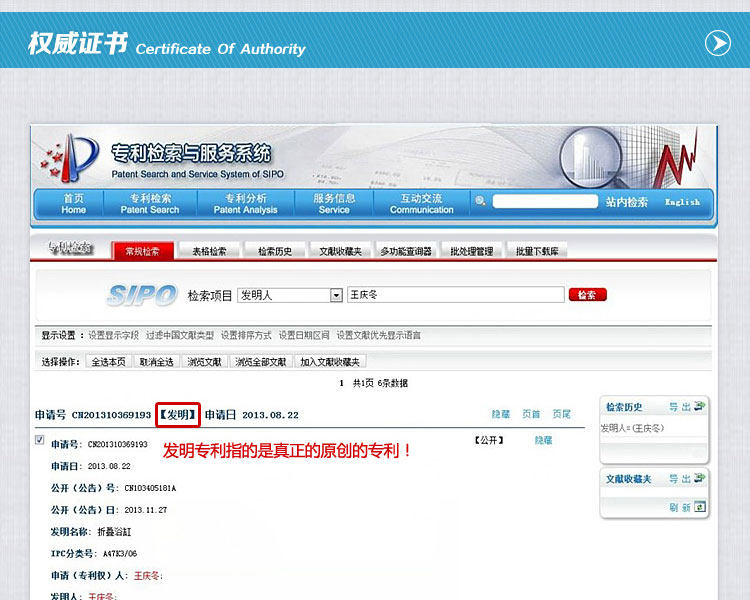Open 专利分析 Patent Analysis menu
Screen dimensions: 750x600
[x=245, y=203]
